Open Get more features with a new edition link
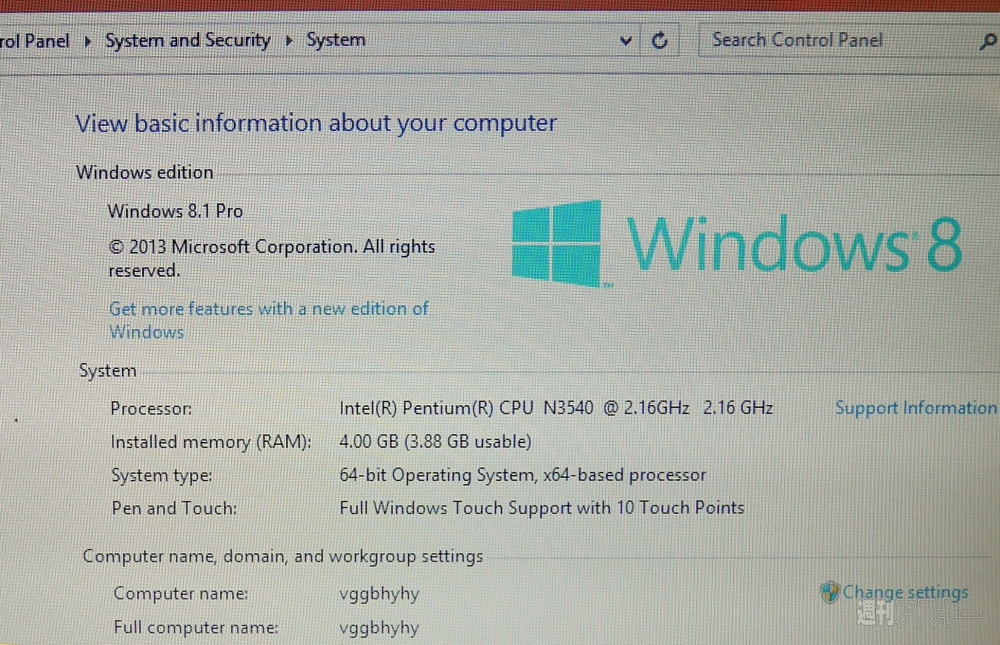The image size is (1000, 645). (268, 320)
